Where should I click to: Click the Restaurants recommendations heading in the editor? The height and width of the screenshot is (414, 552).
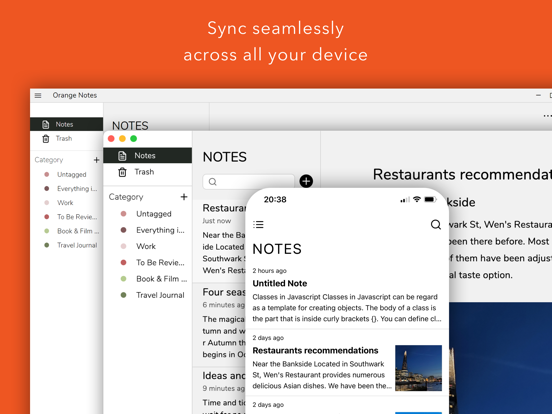pos(462,175)
